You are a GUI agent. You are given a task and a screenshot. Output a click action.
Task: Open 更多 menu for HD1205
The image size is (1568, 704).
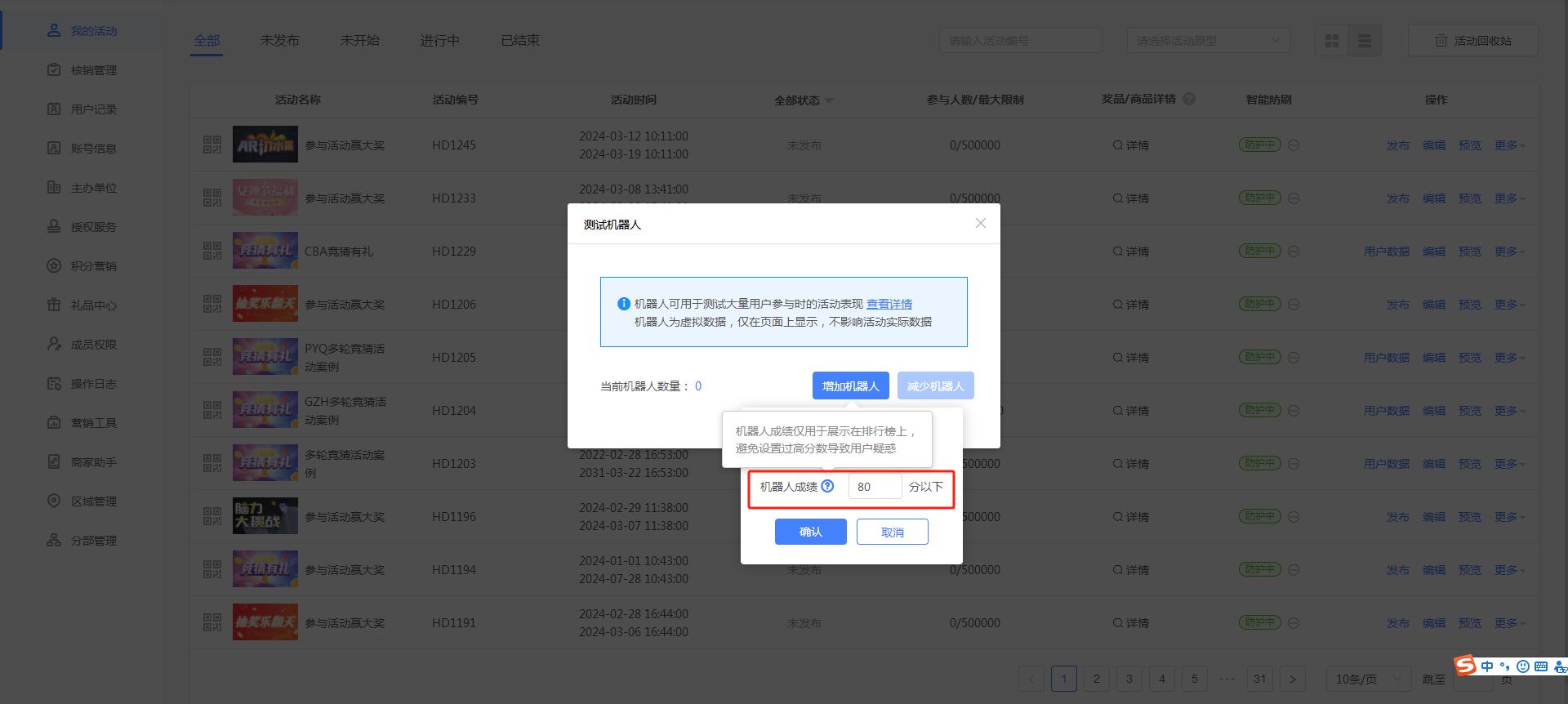pyautogui.click(x=1509, y=358)
